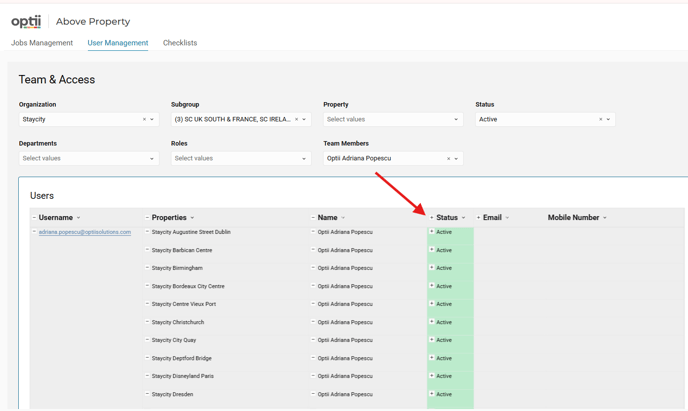688x411 pixels.
Task: Select the Staycity Birmingham property text
Action: (x=177, y=268)
